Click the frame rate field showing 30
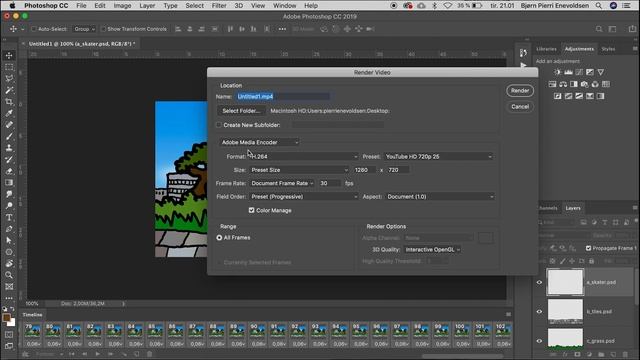Image resolution: width=640 pixels, height=360 pixels. [330, 183]
